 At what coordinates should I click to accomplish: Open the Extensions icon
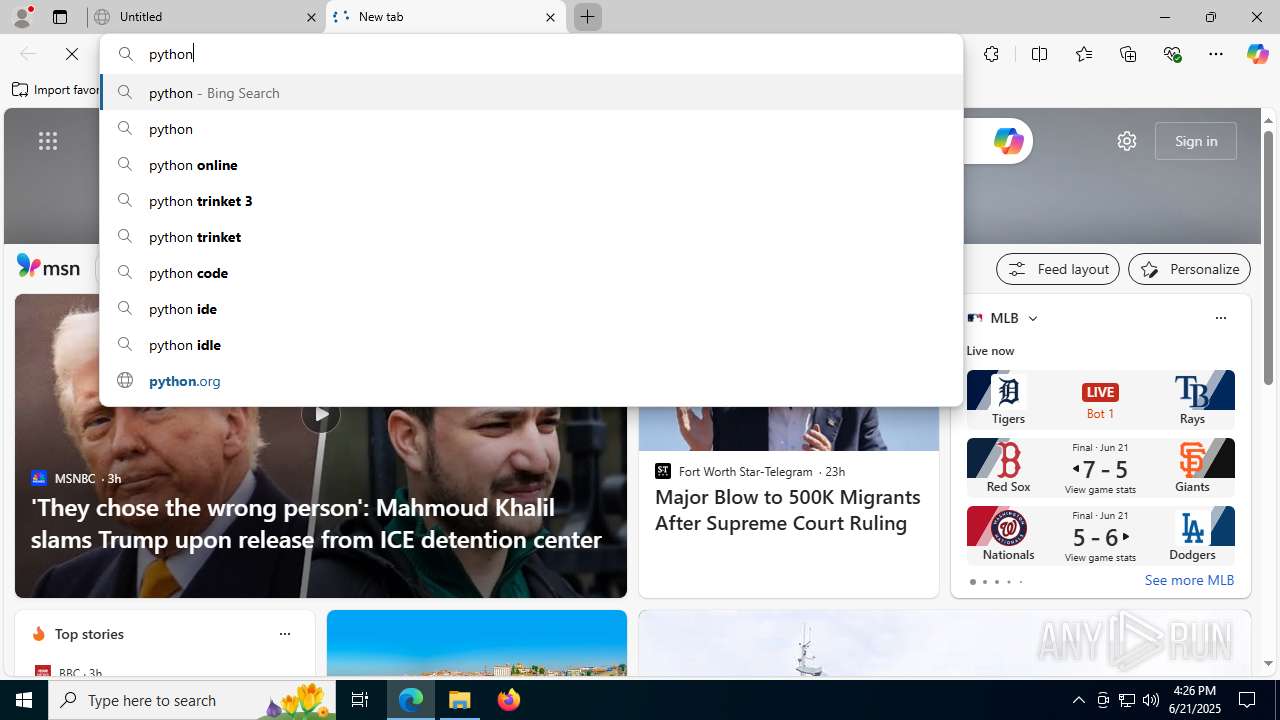point(991,54)
